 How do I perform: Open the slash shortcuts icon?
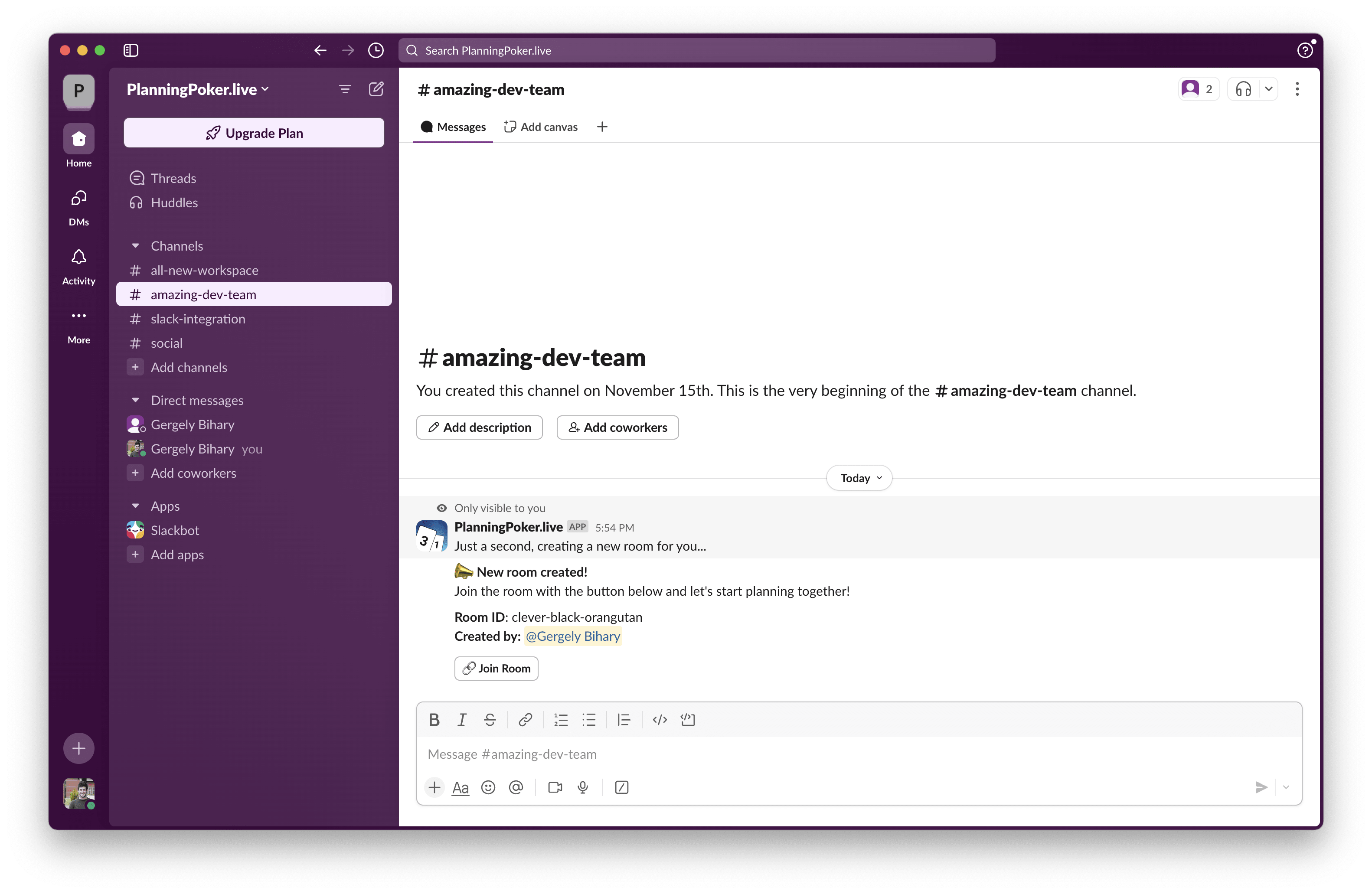tap(621, 787)
